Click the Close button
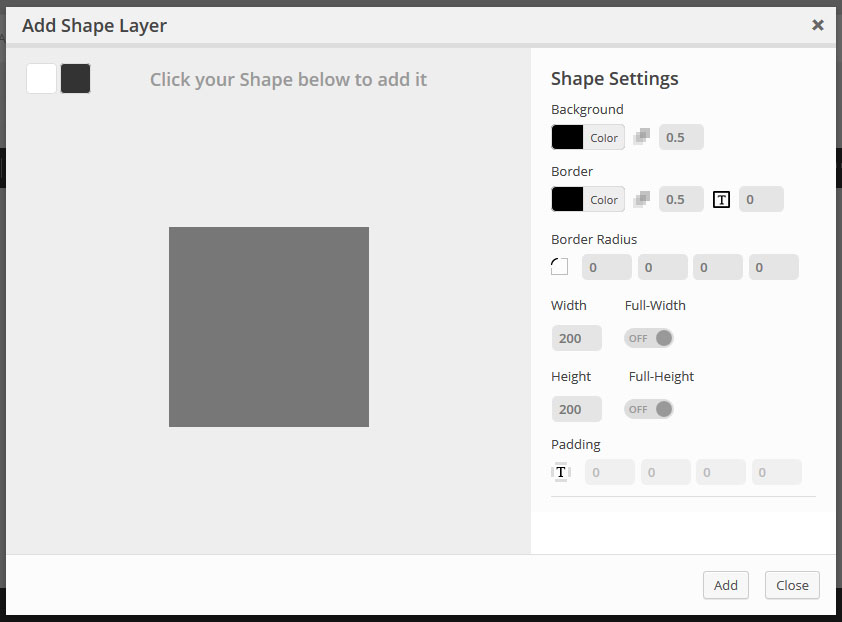 [792, 585]
